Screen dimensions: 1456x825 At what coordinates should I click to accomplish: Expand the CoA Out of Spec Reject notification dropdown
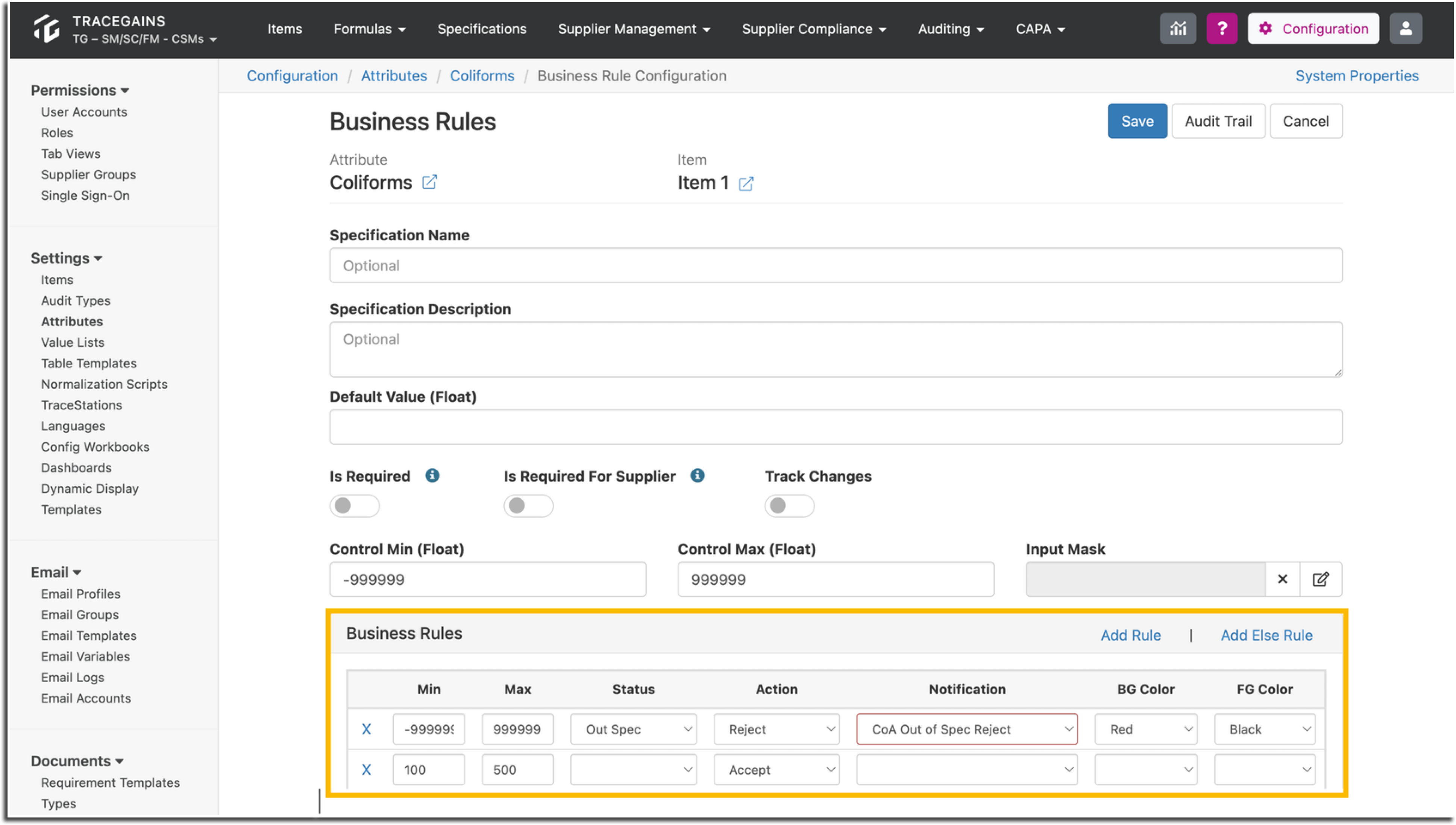(966, 729)
